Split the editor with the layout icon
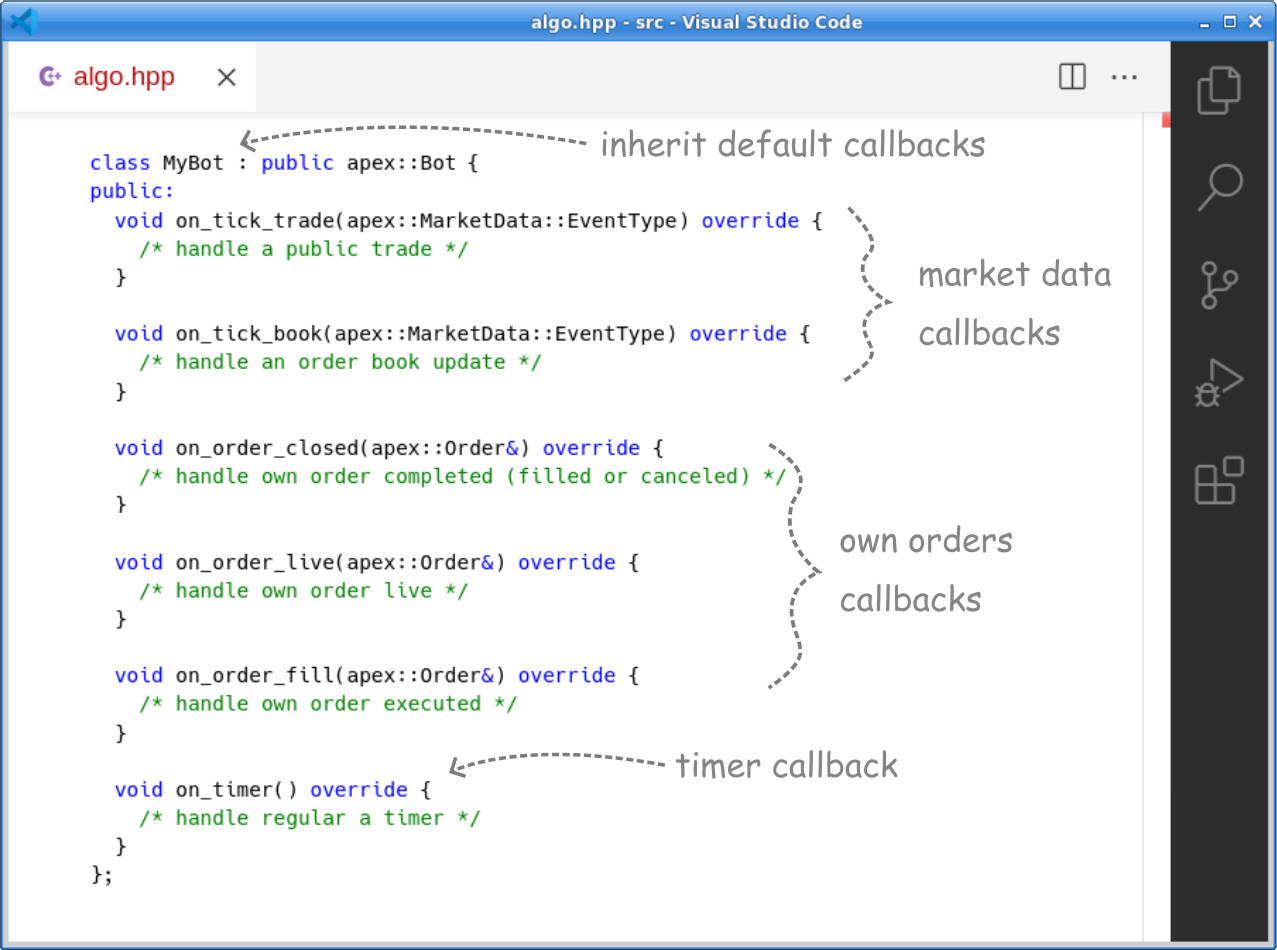 [1072, 77]
